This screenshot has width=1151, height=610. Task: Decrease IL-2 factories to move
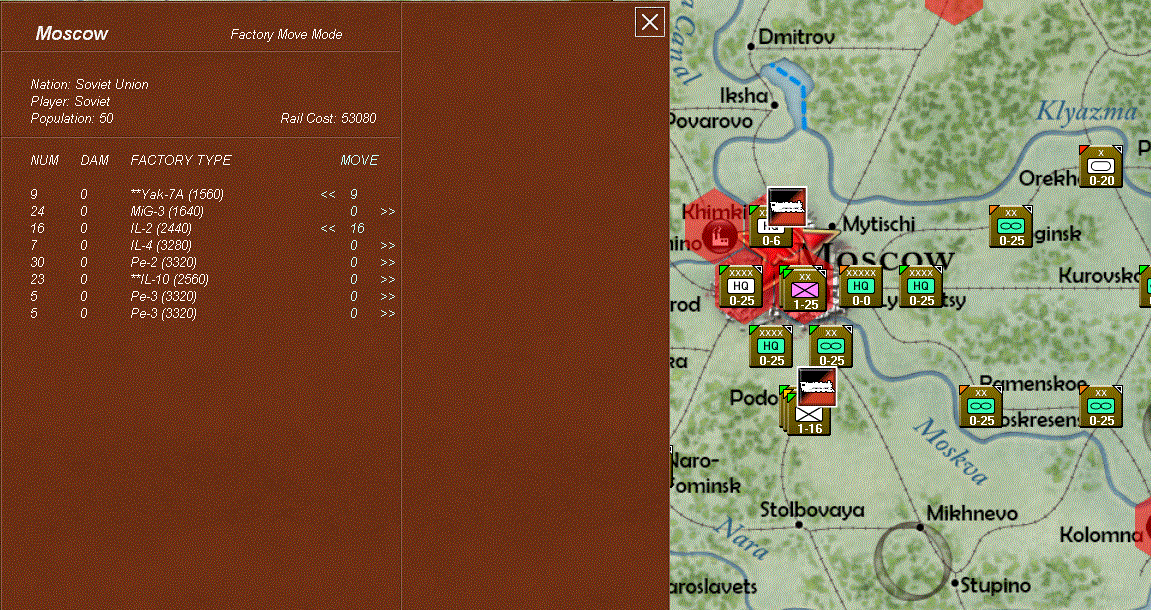click(x=328, y=228)
